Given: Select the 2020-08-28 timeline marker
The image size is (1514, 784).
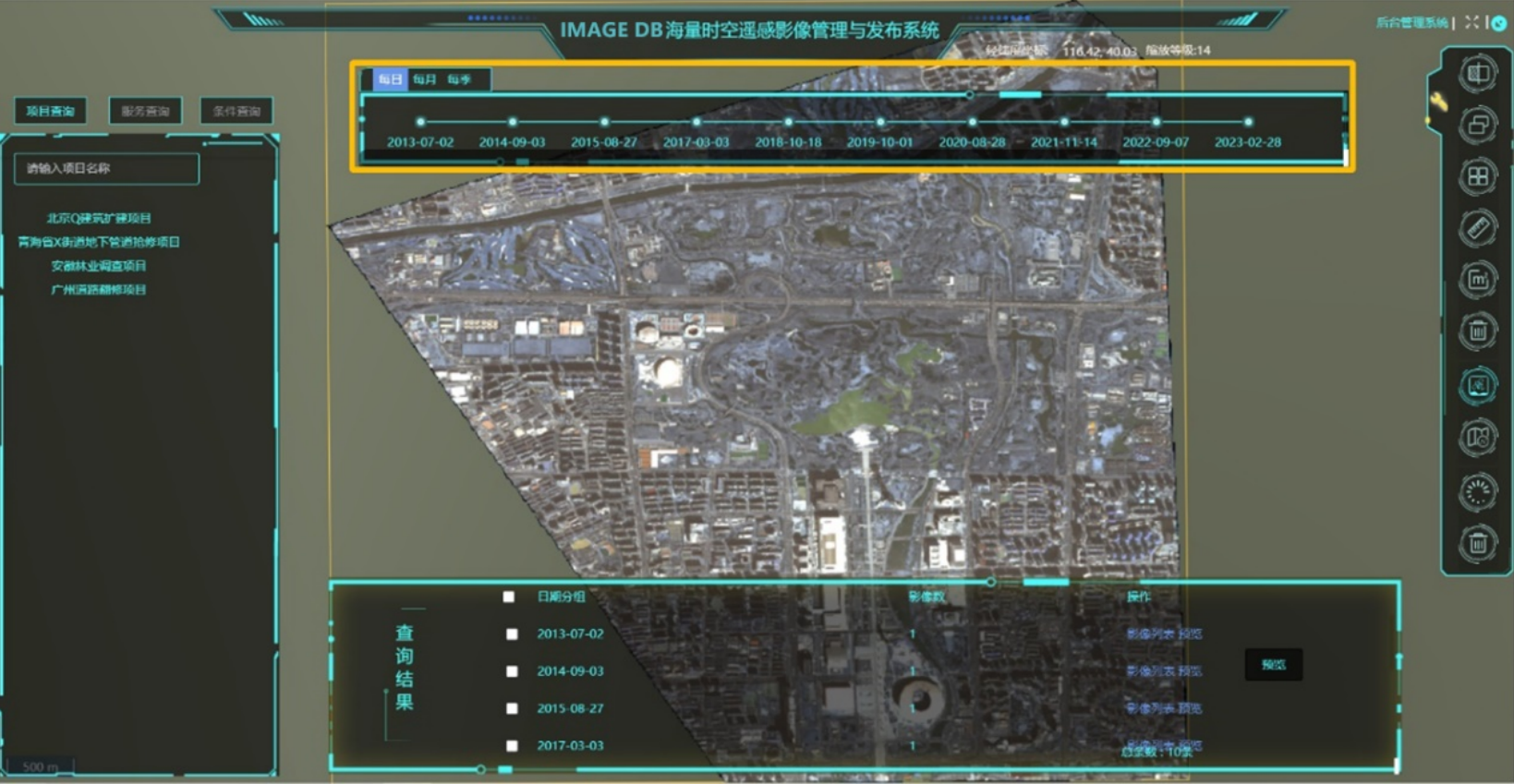Looking at the screenshot, I should [x=972, y=122].
